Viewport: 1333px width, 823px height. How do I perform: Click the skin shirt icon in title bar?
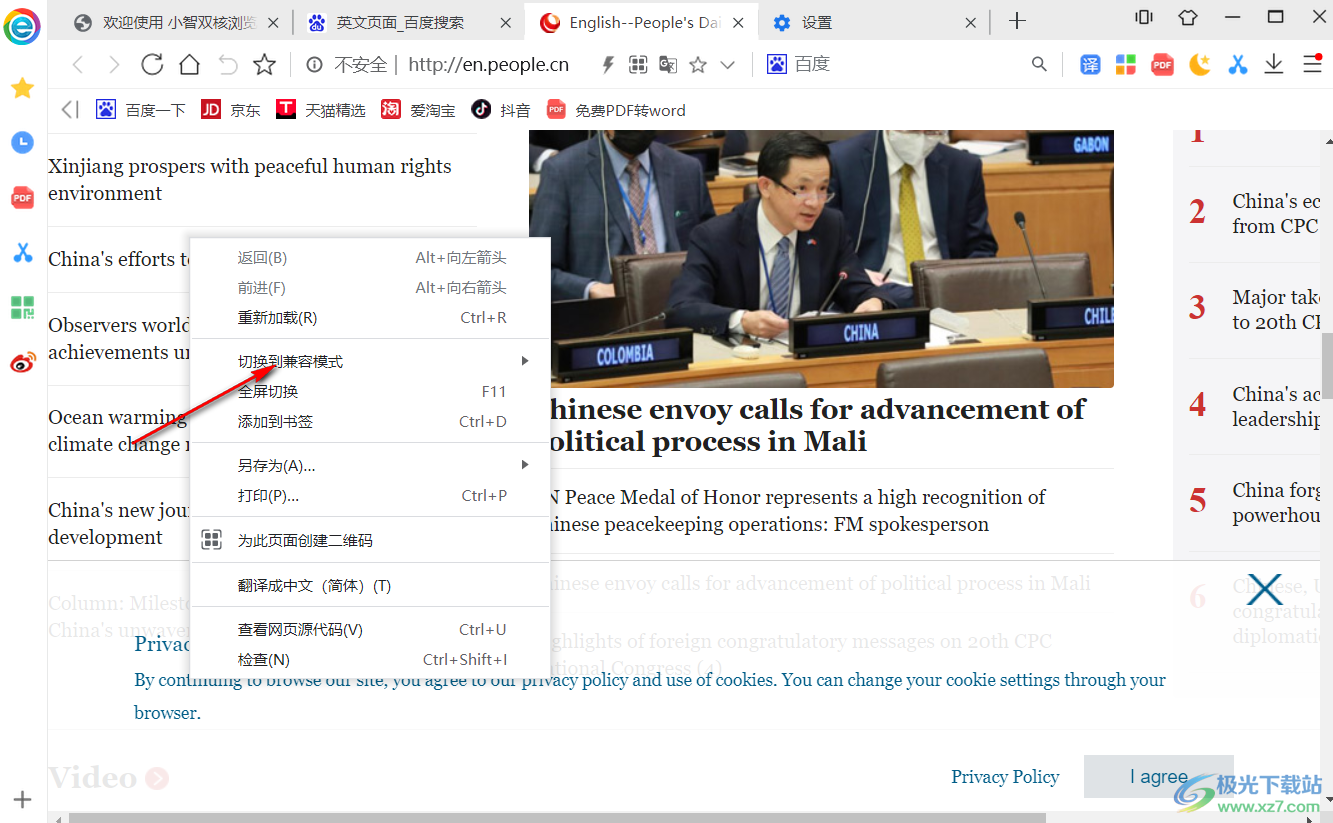click(1187, 17)
